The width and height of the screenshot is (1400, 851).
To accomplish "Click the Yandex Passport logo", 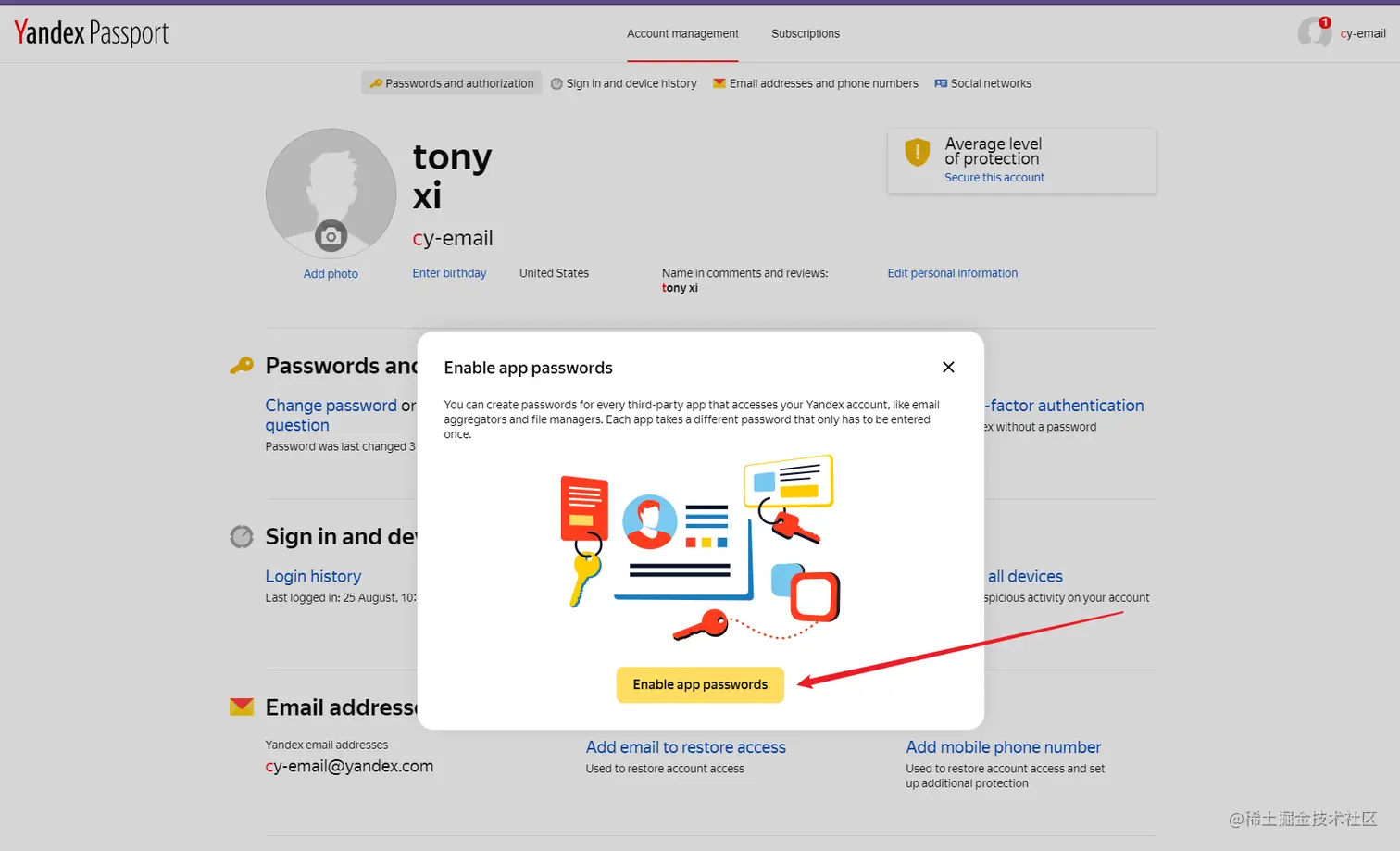I will coord(91,33).
